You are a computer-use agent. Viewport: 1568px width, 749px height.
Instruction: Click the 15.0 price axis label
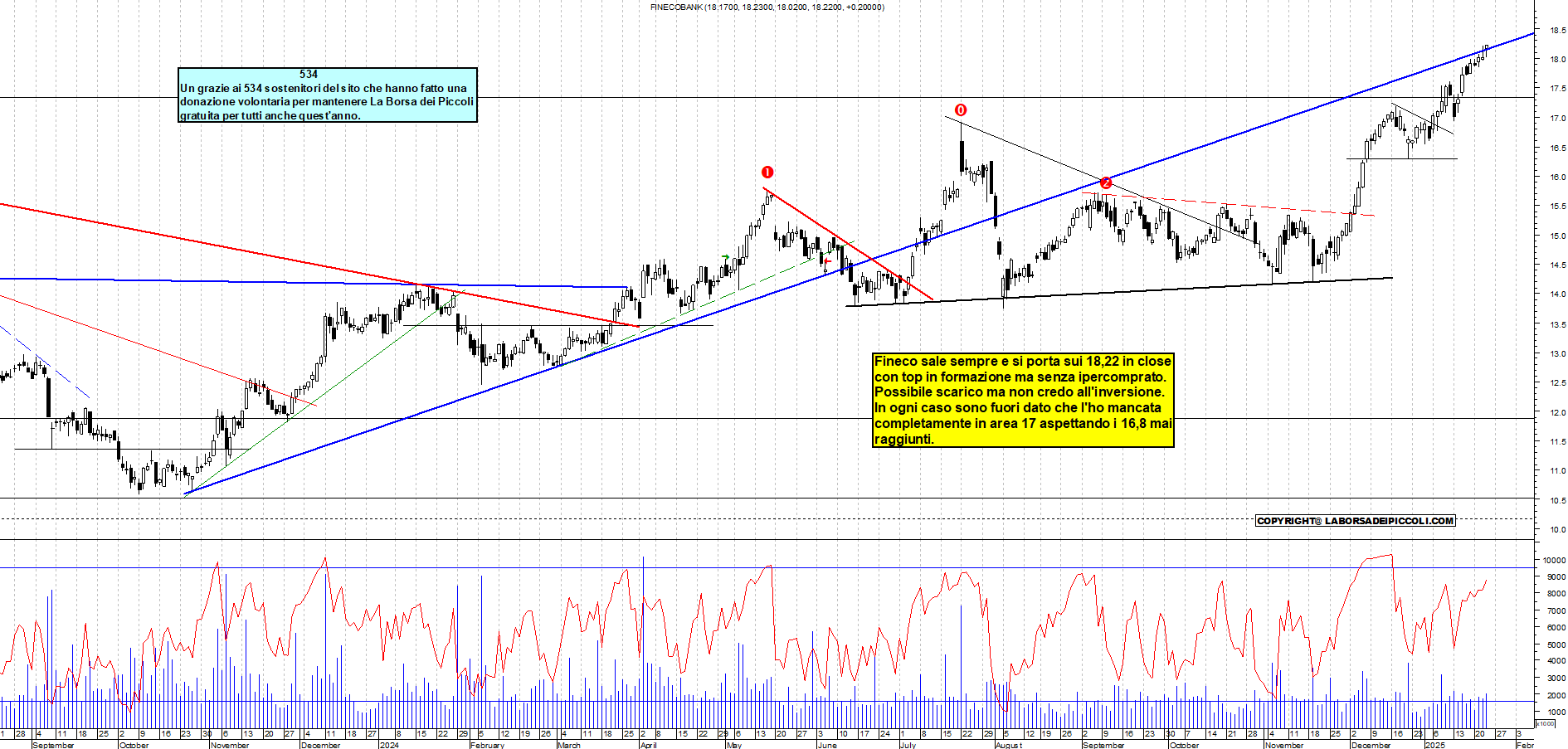pyautogui.click(x=1558, y=236)
